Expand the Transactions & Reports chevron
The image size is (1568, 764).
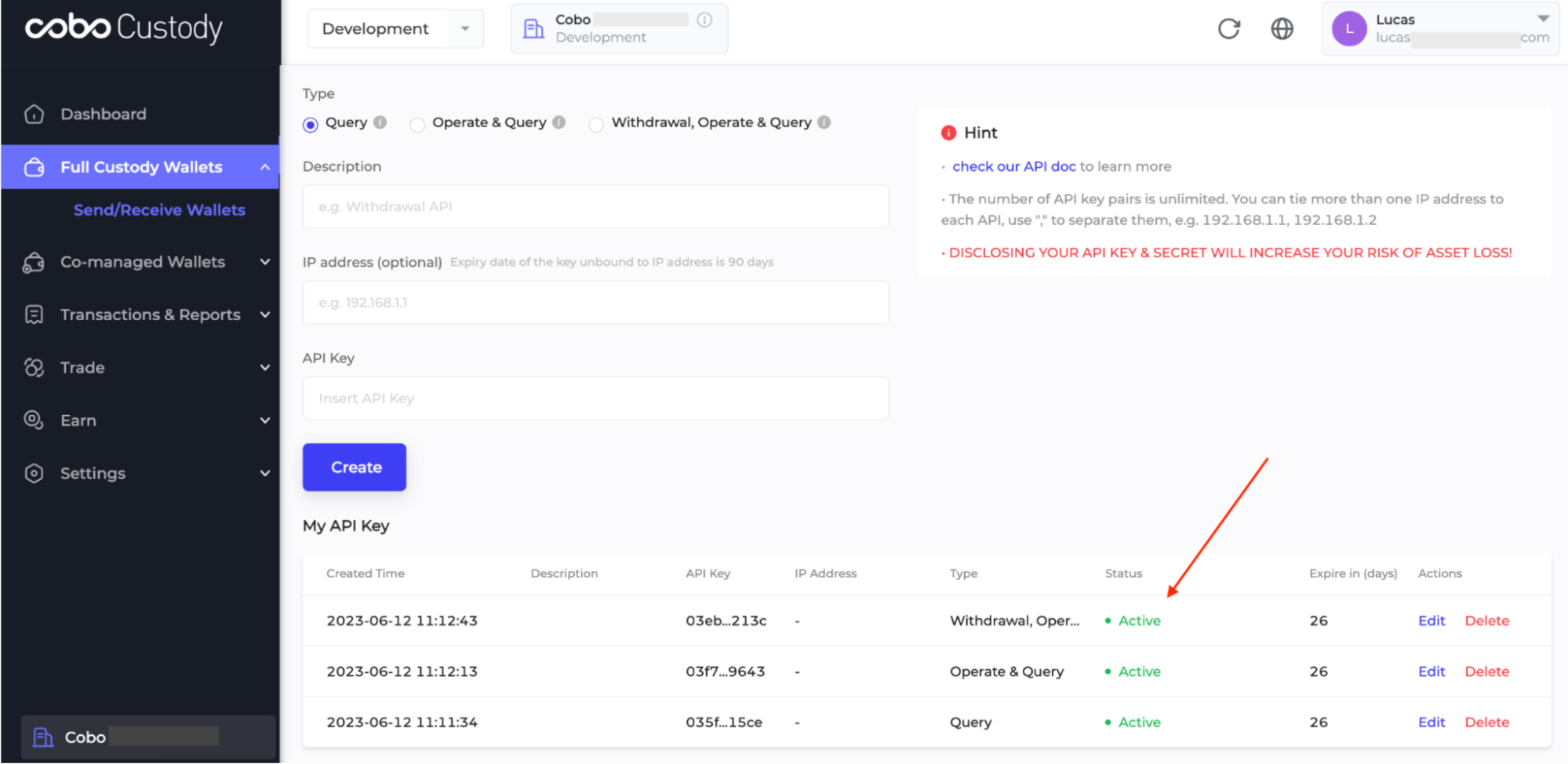coord(265,315)
